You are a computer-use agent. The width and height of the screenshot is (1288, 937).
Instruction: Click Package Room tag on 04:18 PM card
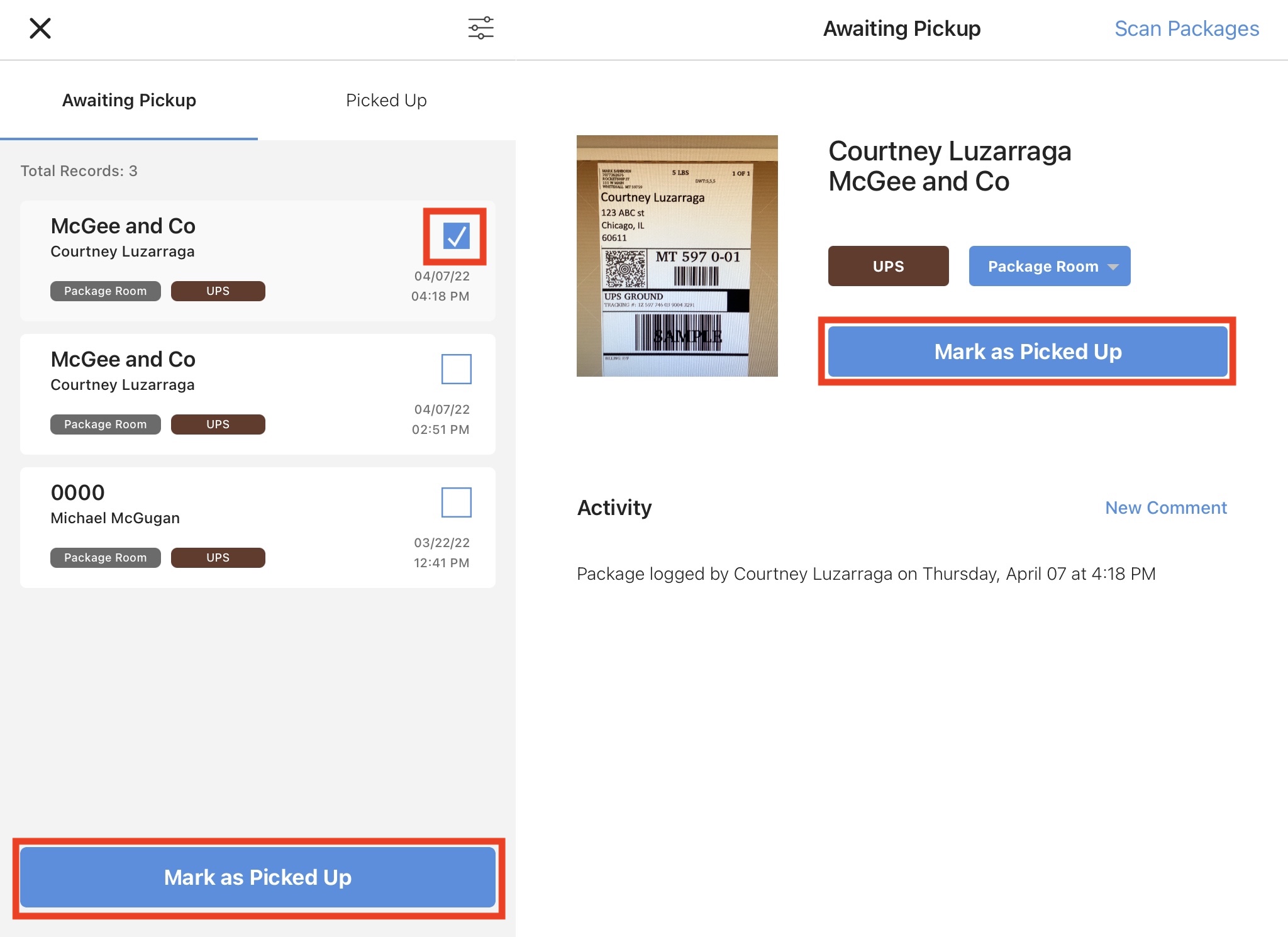(x=105, y=291)
